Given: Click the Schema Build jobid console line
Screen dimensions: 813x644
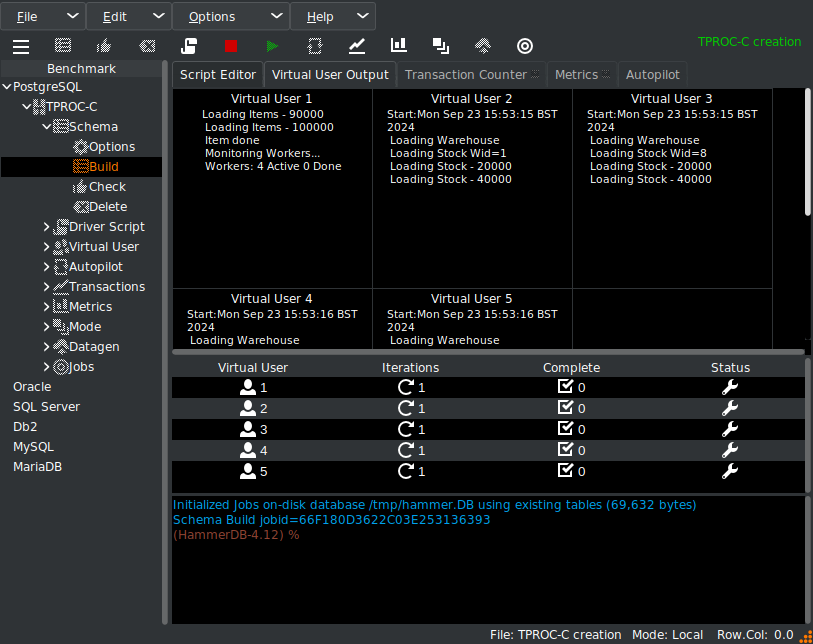Looking at the screenshot, I should pos(331,520).
